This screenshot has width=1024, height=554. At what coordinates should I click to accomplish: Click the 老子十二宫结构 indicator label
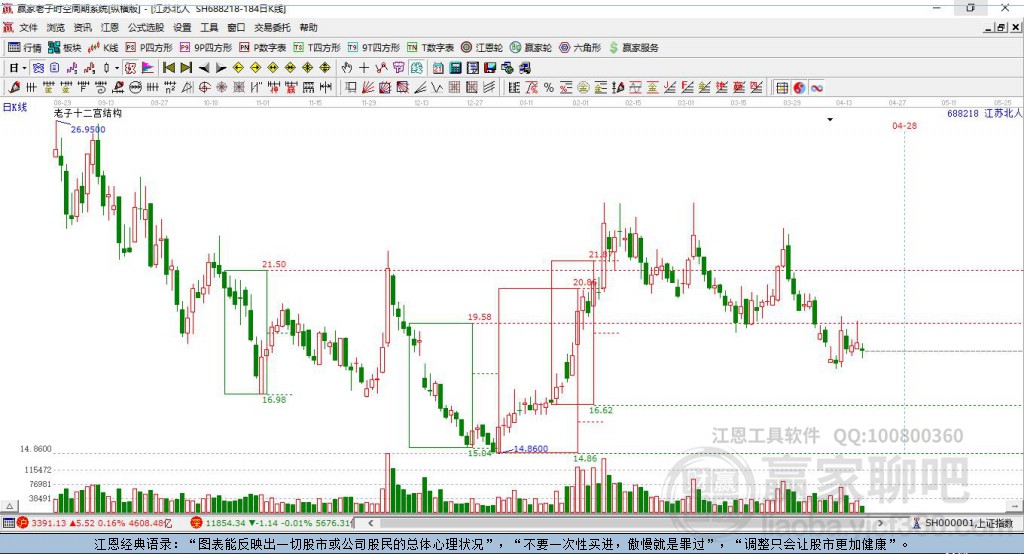click(x=88, y=113)
